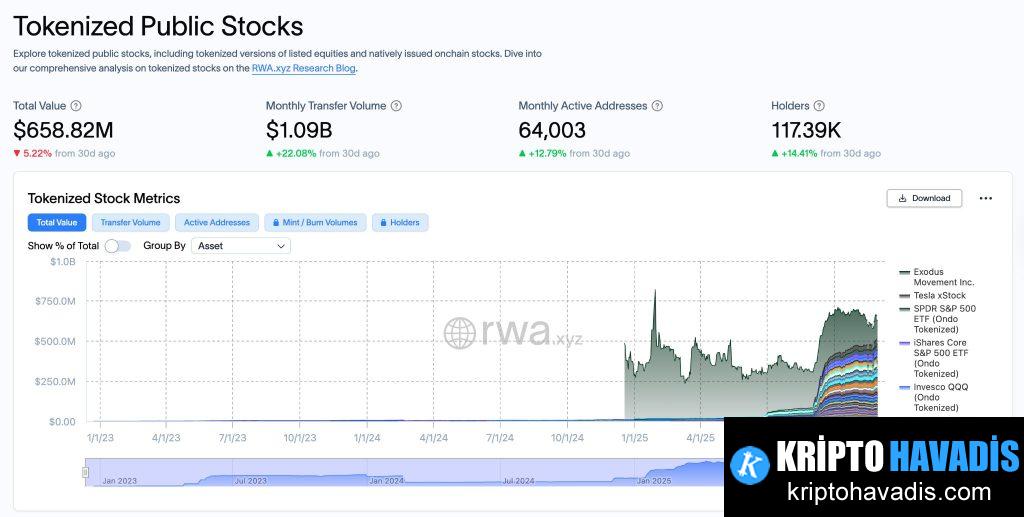This screenshot has width=1024, height=517.
Task: Switch to the Transfer Volume tab
Action: 131,223
